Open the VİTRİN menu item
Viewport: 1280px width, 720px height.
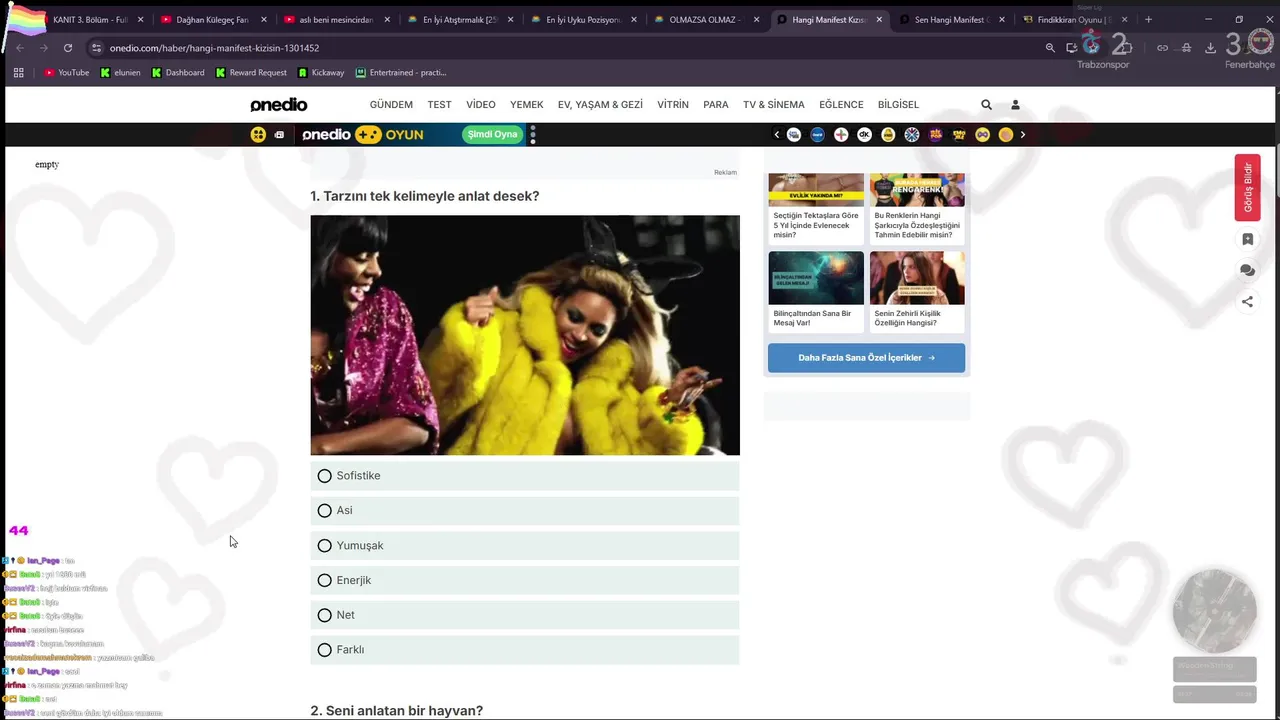pyautogui.click(x=673, y=105)
